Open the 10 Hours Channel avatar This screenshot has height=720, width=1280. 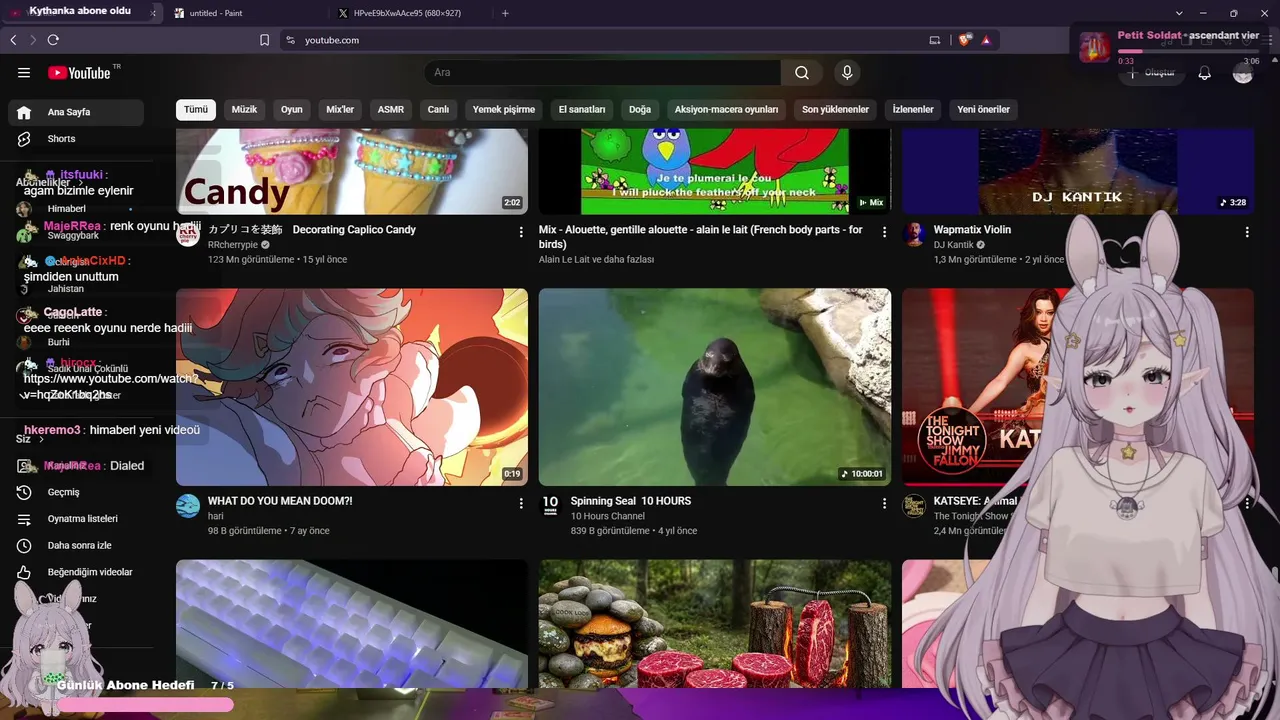(x=551, y=506)
